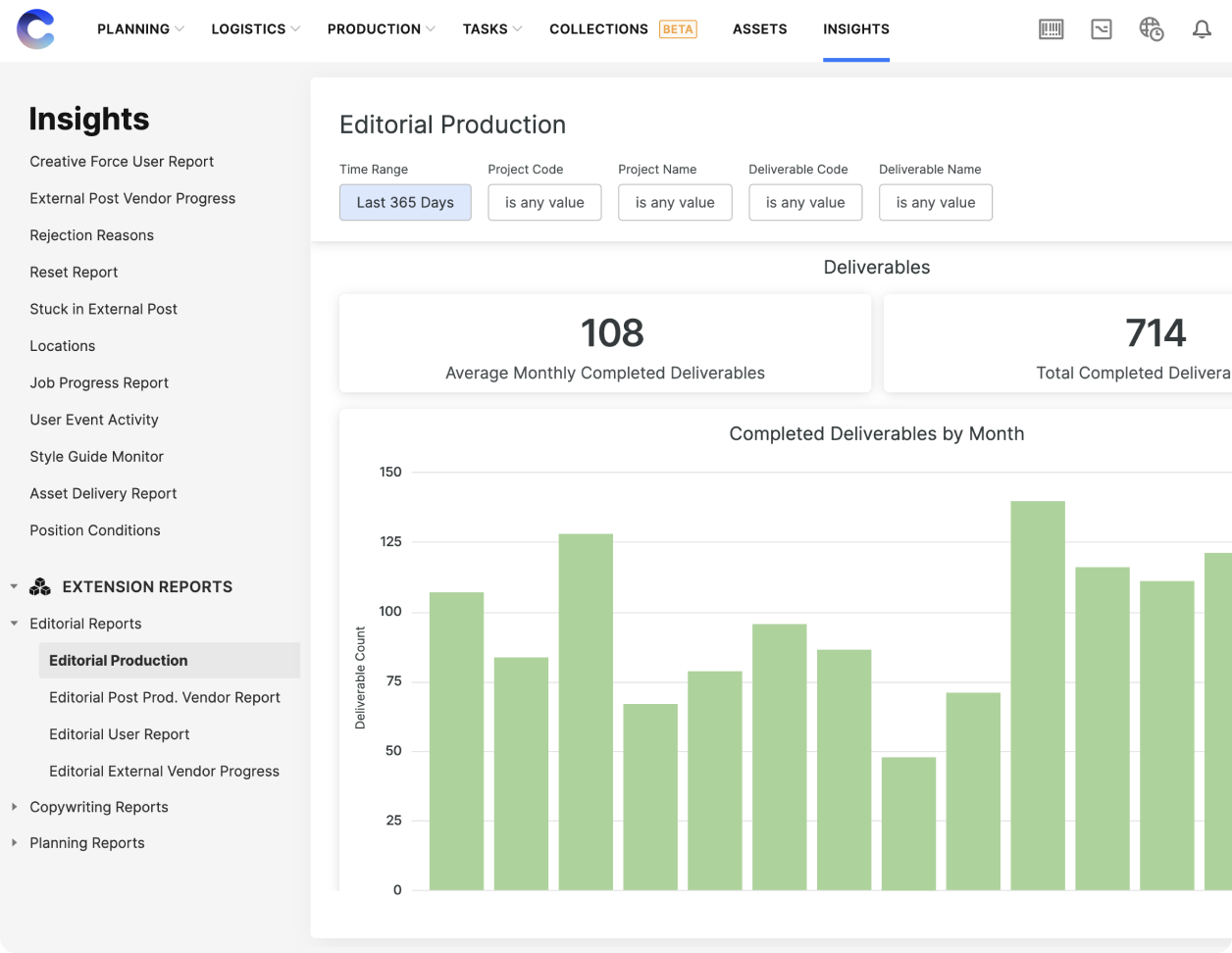Click the activity monitor icon in header

point(1102,29)
